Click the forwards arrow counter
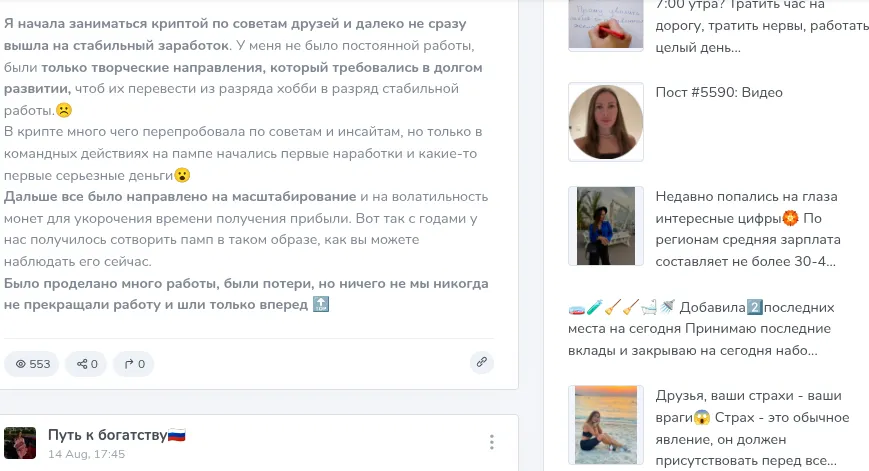 pyautogui.click(x=134, y=364)
